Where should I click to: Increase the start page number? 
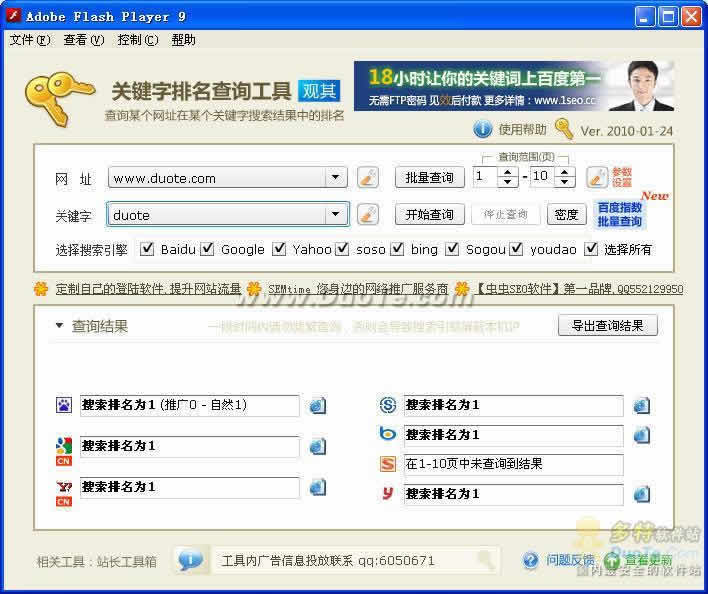508,172
